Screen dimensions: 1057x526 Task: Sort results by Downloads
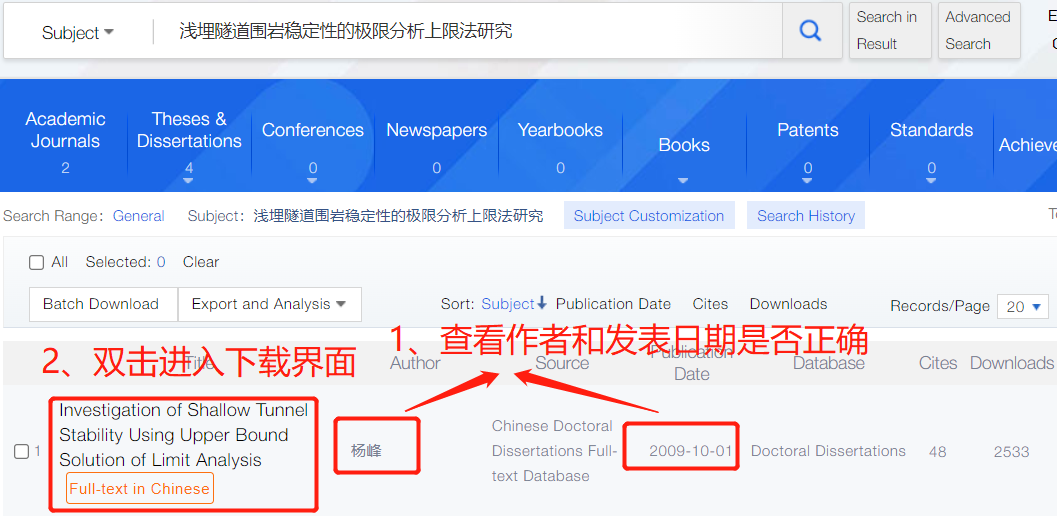point(788,304)
